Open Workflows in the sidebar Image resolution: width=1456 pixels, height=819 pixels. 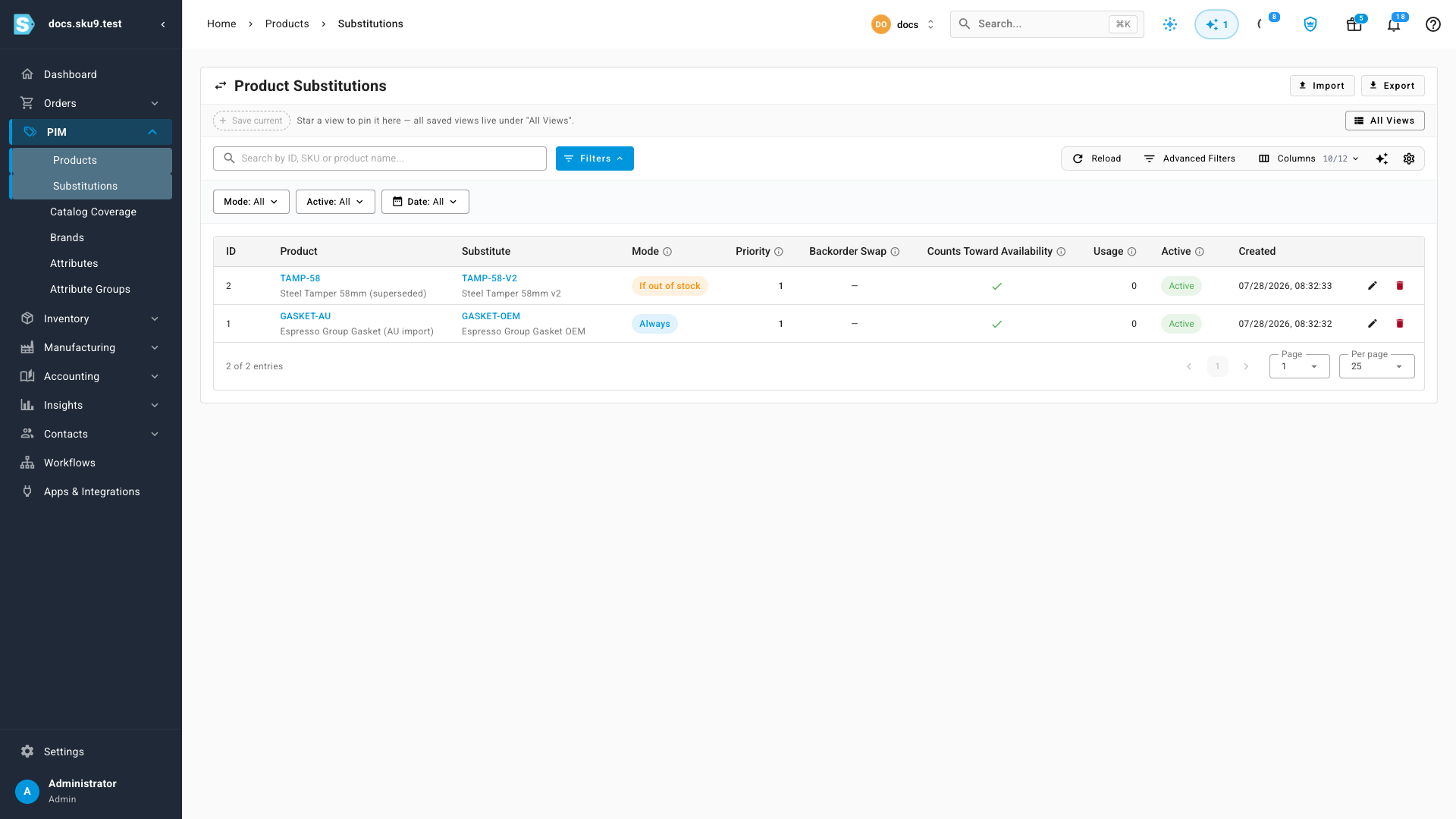click(x=91, y=463)
